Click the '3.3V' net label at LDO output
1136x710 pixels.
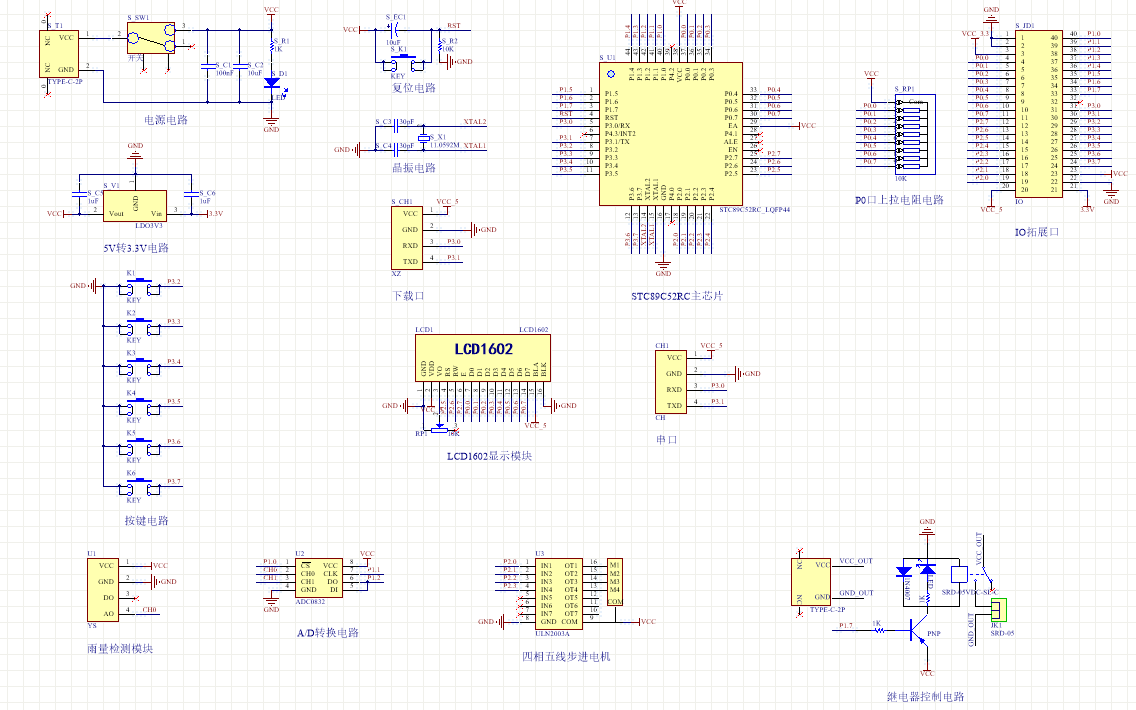click(x=215, y=214)
